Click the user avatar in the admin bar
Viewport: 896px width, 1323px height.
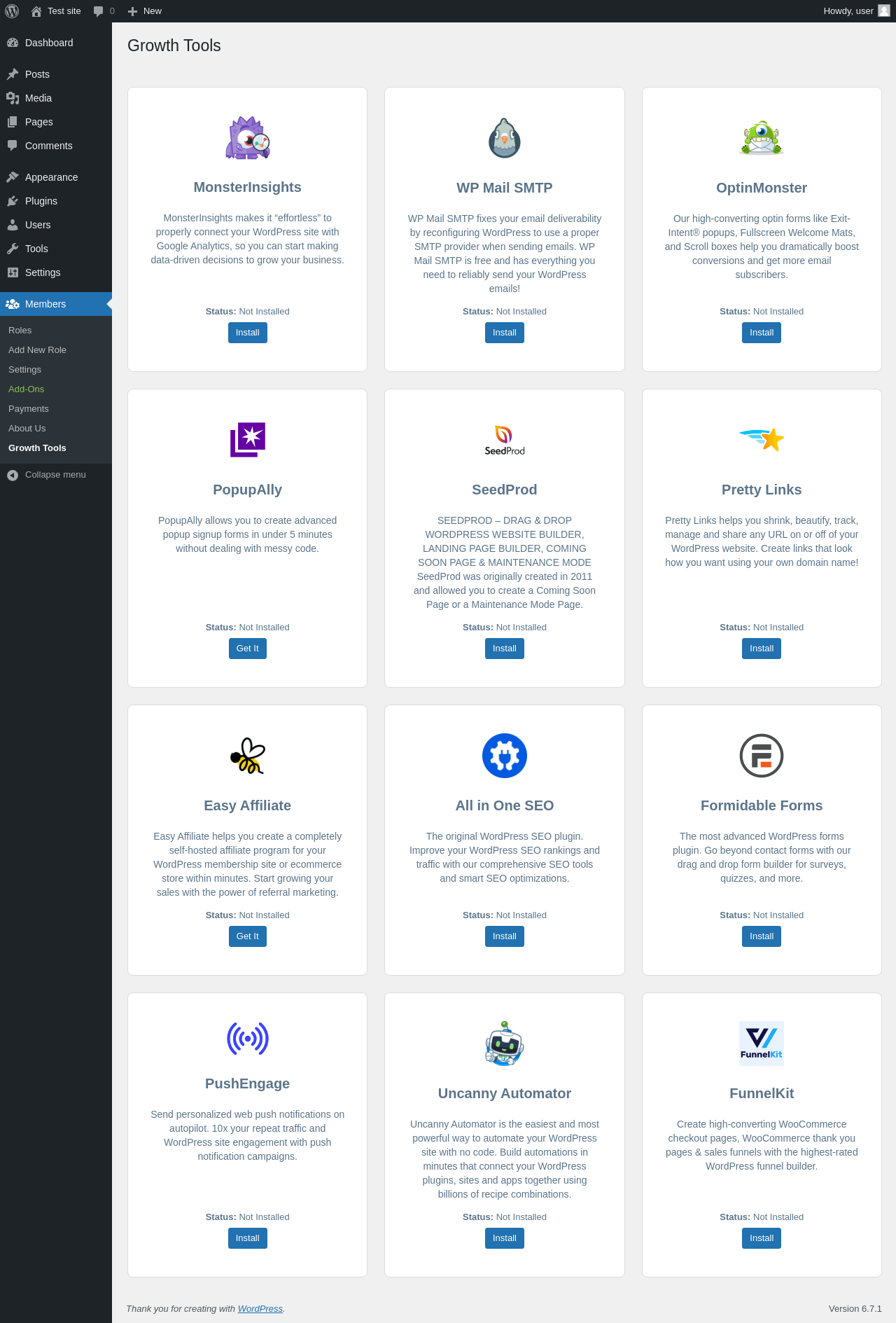coord(884,11)
